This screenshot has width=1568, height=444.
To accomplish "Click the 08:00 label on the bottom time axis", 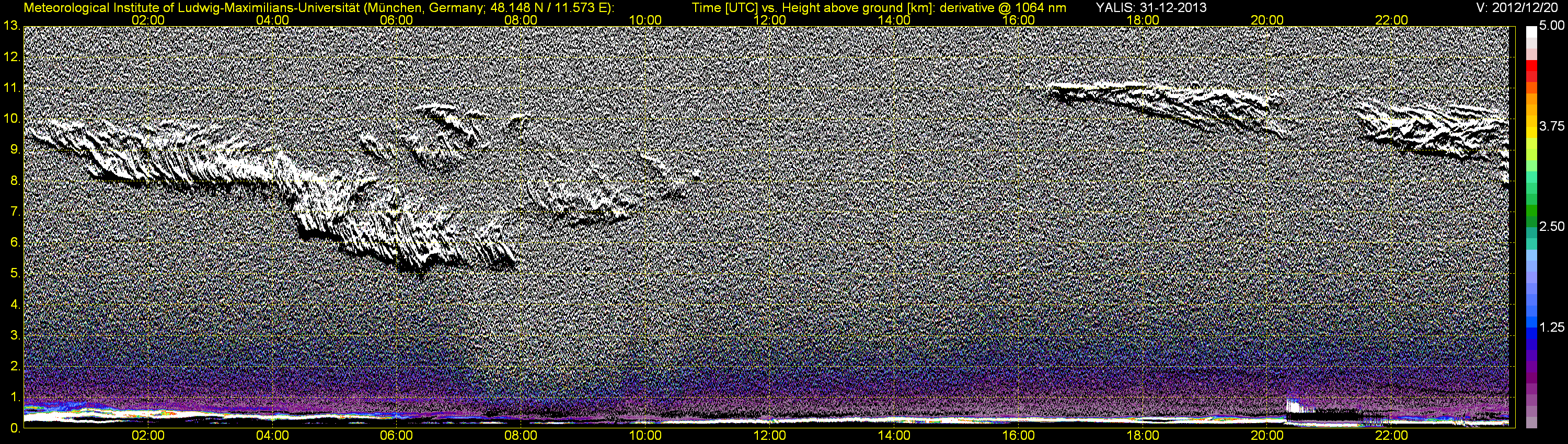I will coord(521,436).
